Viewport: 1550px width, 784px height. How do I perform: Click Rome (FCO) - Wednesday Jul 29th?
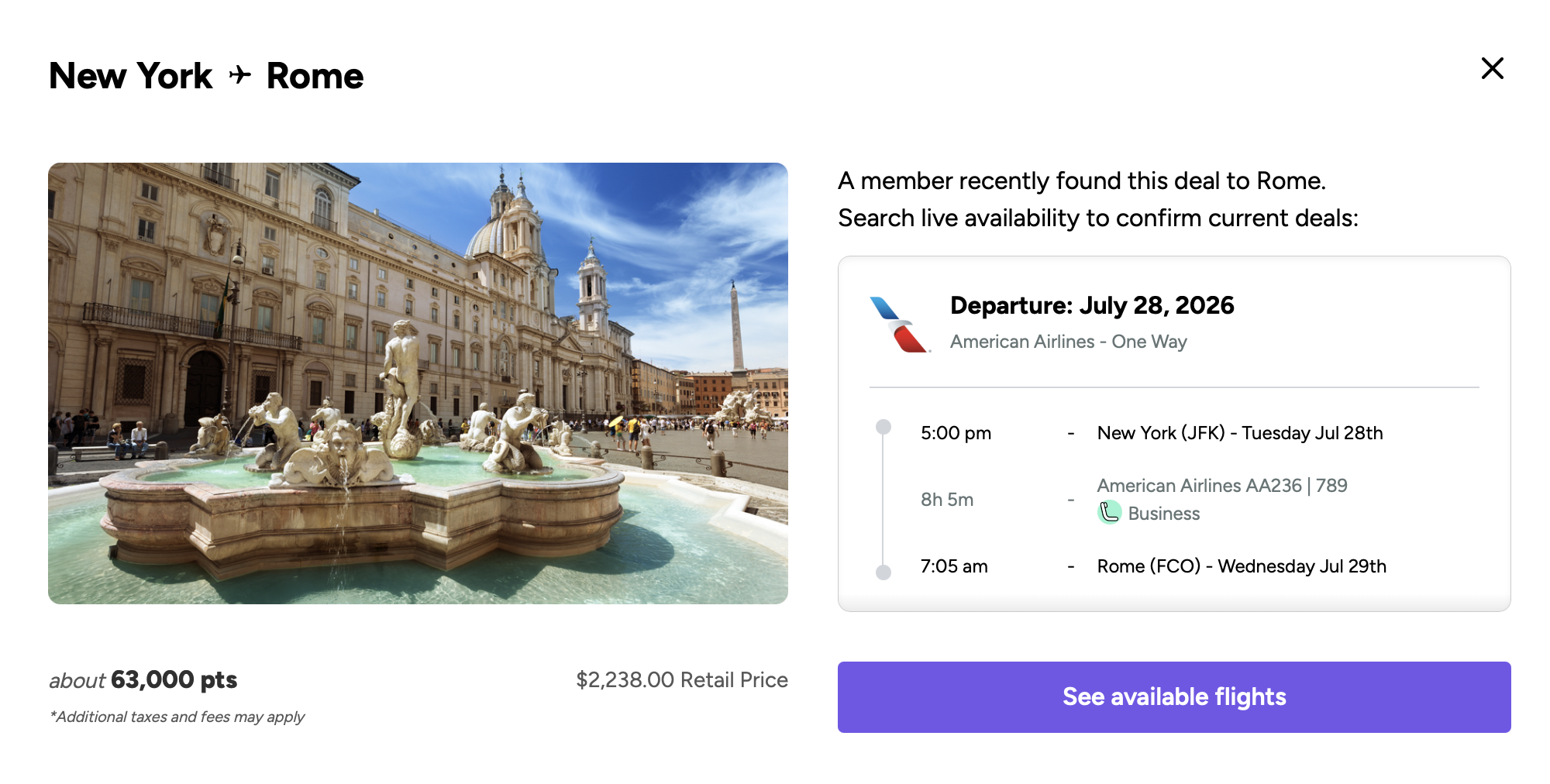[1241, 566]
